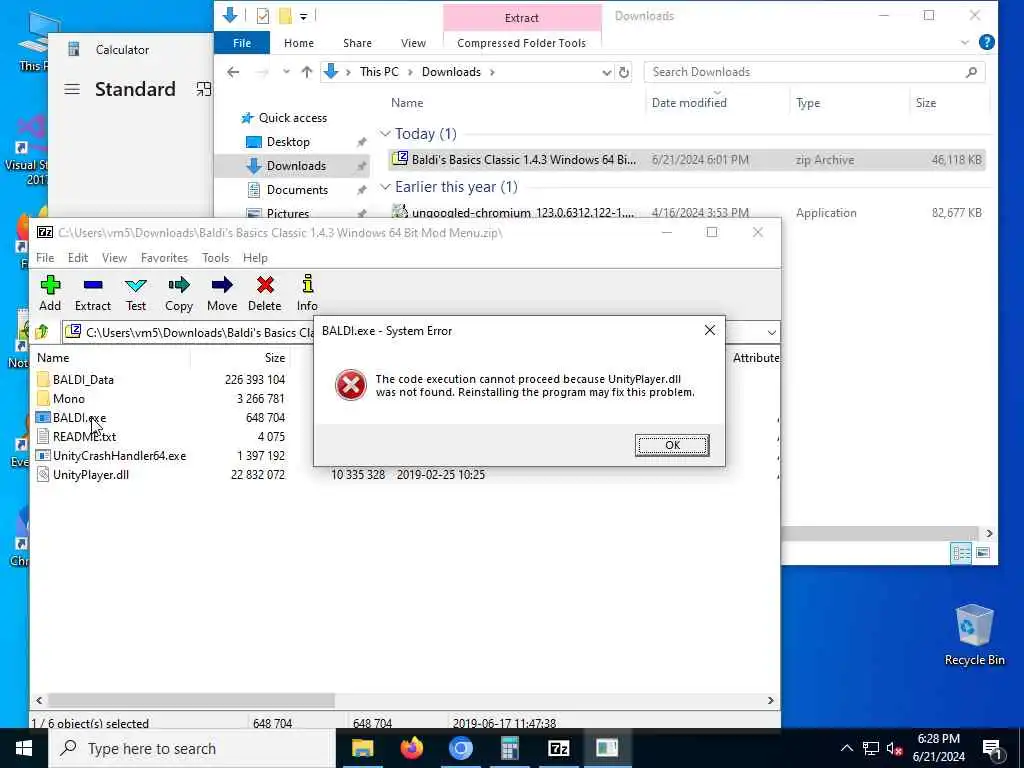This screenshot has height=768, width=1024.
Task: Refresh the Downloads folder in Explorer
Action: (x=624, y=72)
